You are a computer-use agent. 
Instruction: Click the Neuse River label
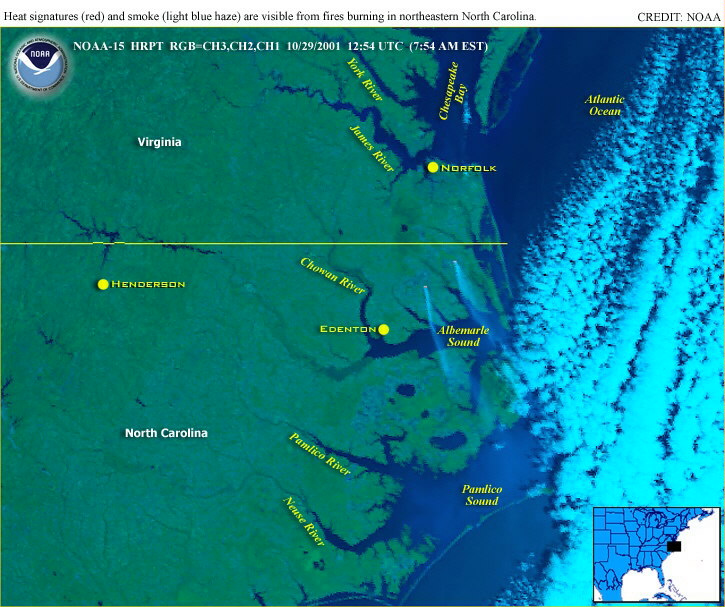304,520
